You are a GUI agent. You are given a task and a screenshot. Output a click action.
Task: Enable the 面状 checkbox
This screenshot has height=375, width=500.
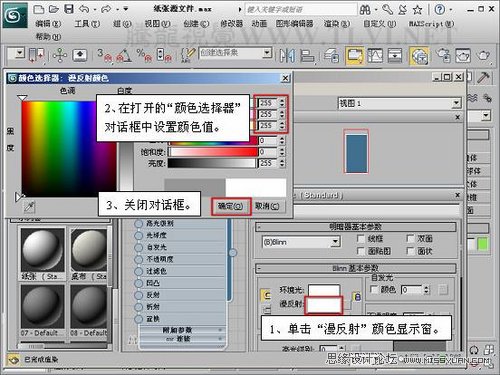click(x=410, y=251)
